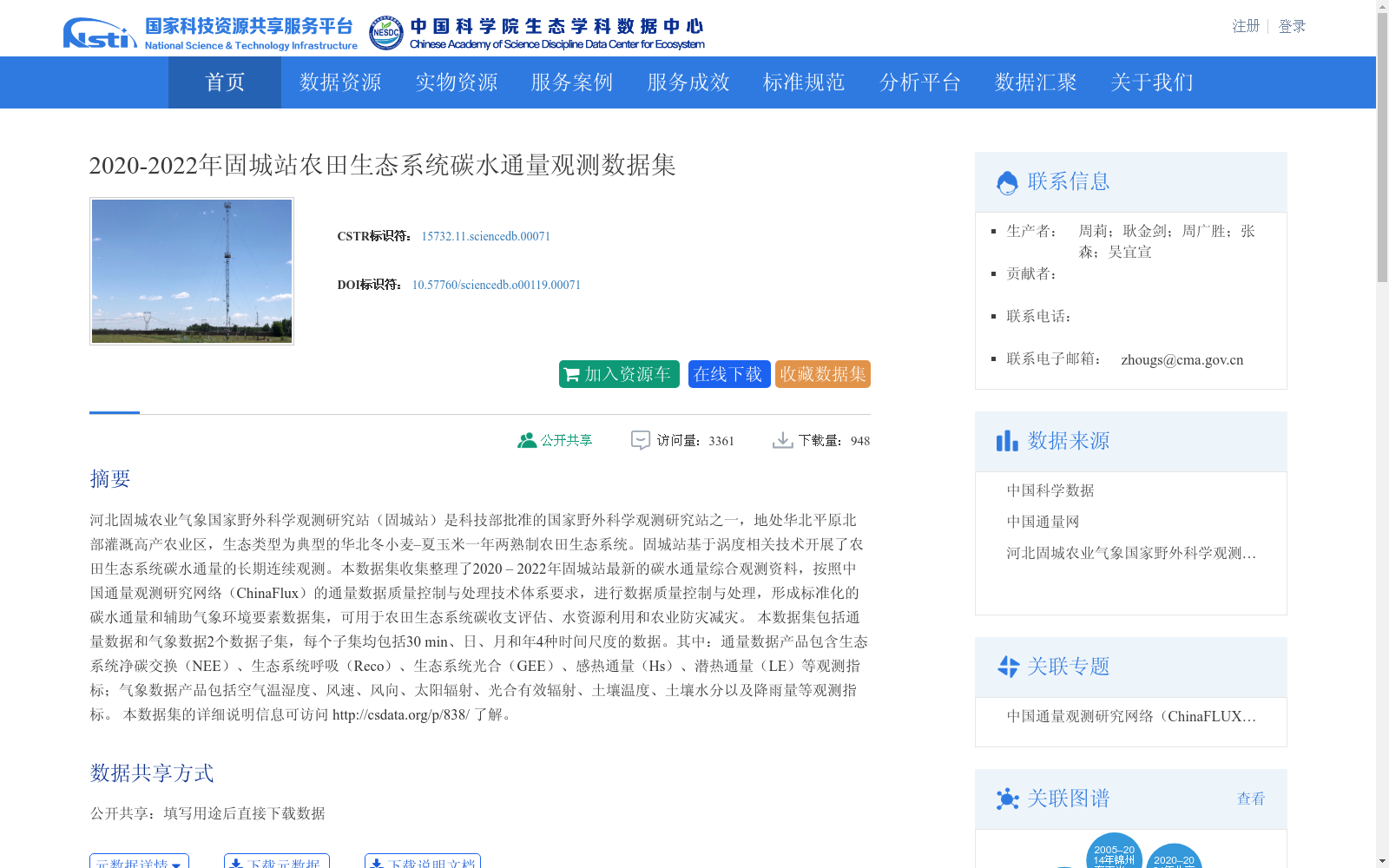The image size is (1389, 868).
Task: Open the 登录 login link
Action: pyautogui.click(x=1292, y=26)
